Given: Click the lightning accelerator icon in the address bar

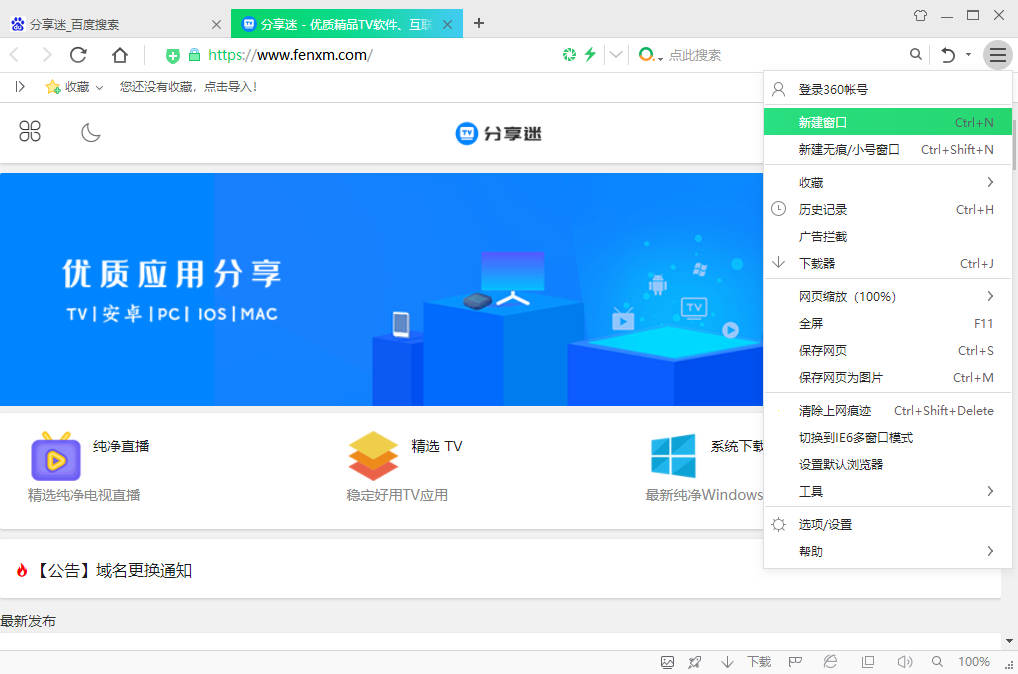Looking at the screenshot, I should coord(589,55).
